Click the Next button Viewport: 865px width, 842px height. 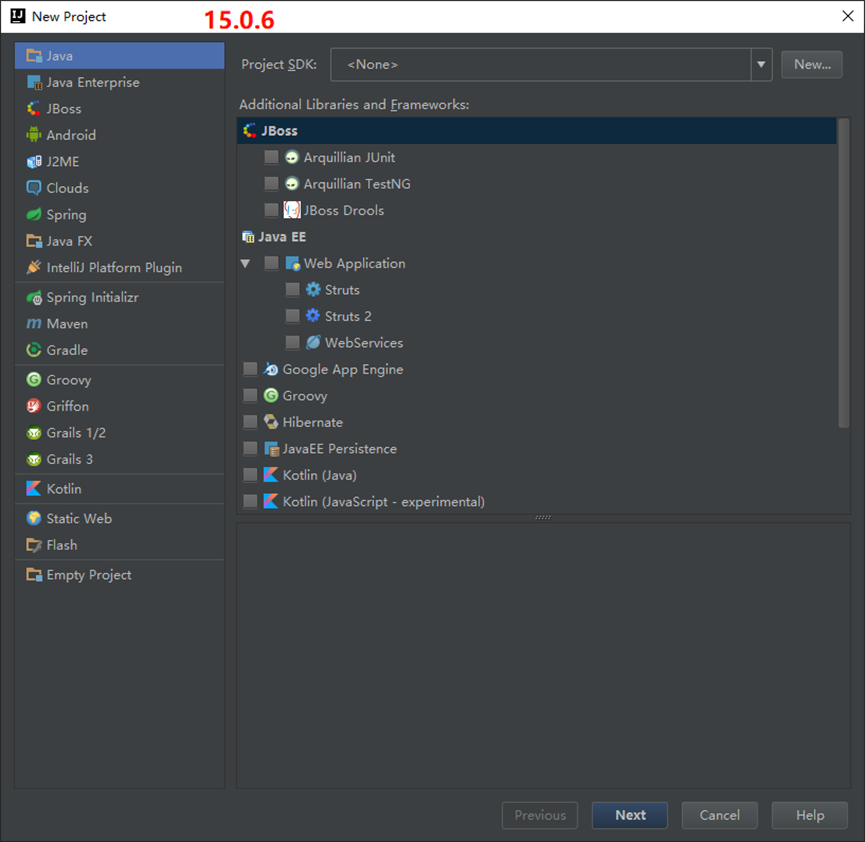coord(630,816)
